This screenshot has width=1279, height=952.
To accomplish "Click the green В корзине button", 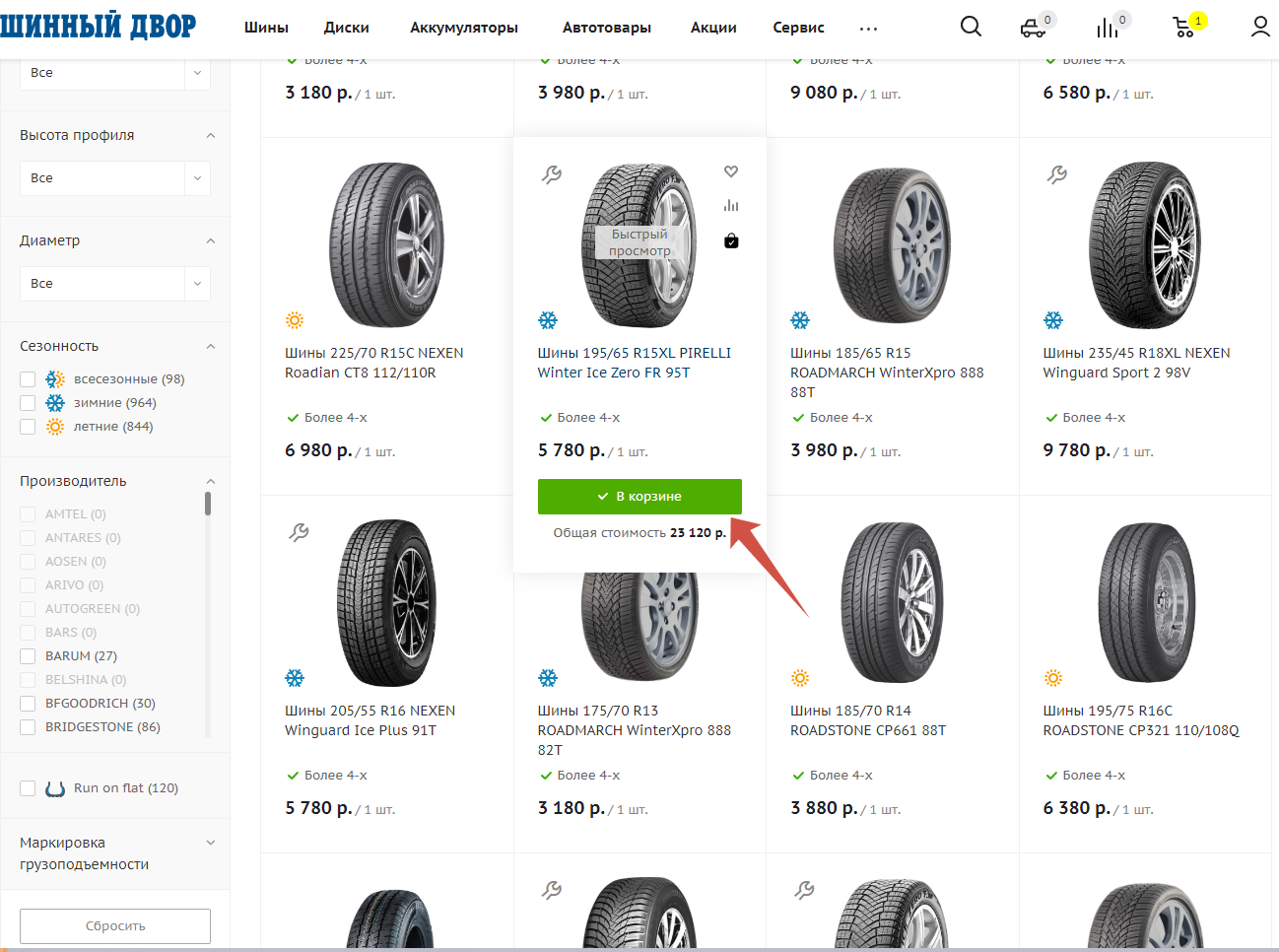I will tap(639, 497).
